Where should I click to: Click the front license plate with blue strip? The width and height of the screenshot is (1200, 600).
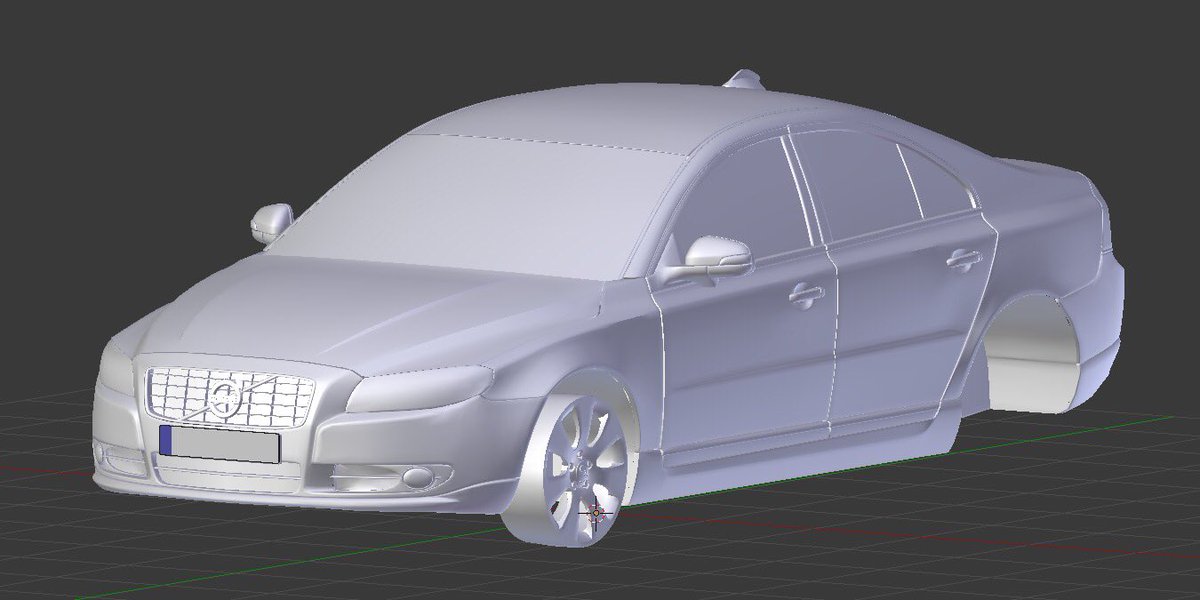[x=218, y=443]
